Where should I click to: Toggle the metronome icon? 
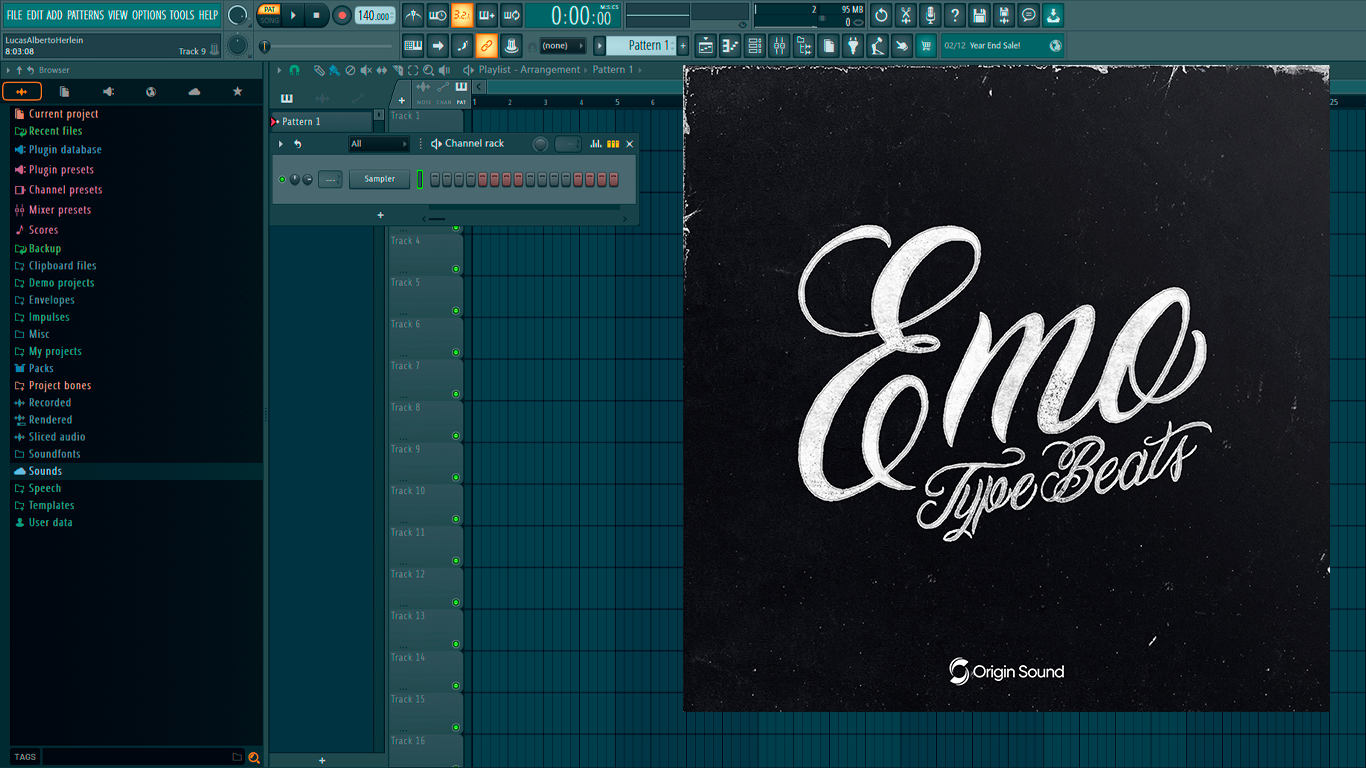413,15
